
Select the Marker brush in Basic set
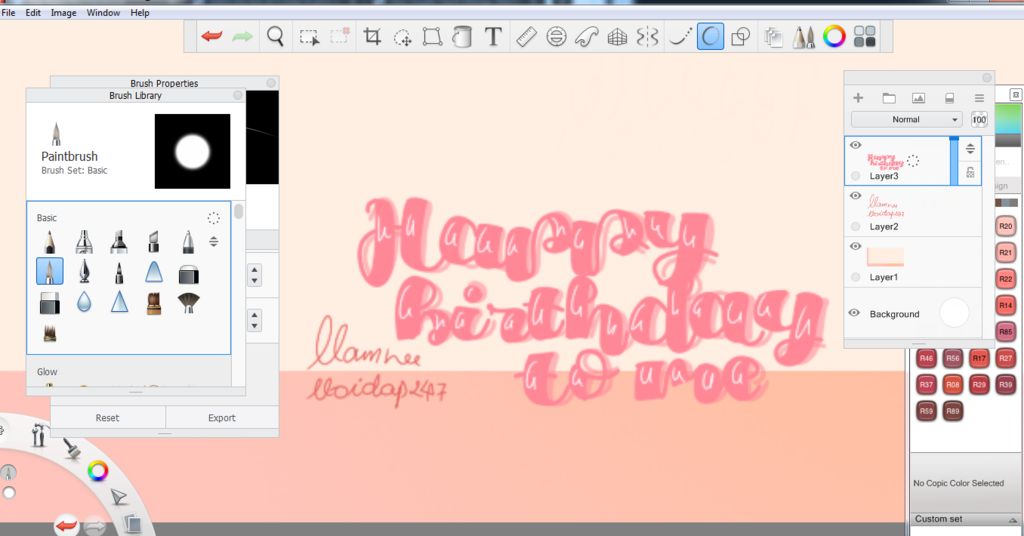pyautogui.click(x=119, y=242)
